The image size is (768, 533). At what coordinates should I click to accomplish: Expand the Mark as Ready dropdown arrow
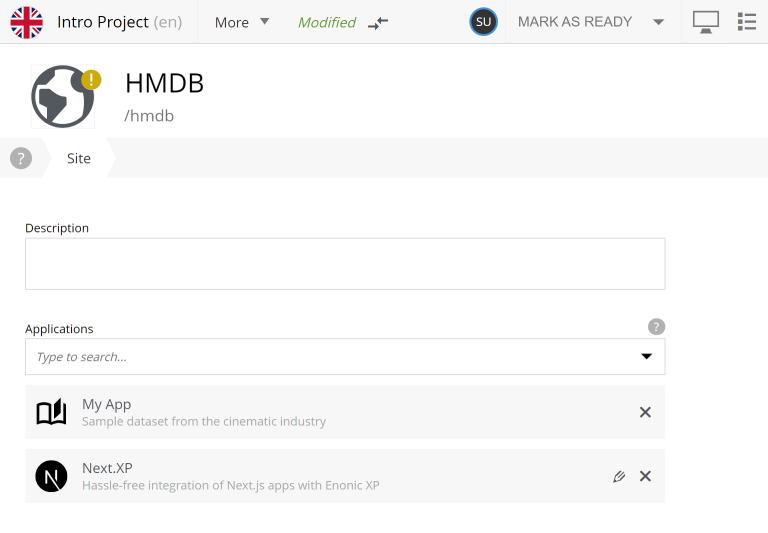[x=658, y=22]
